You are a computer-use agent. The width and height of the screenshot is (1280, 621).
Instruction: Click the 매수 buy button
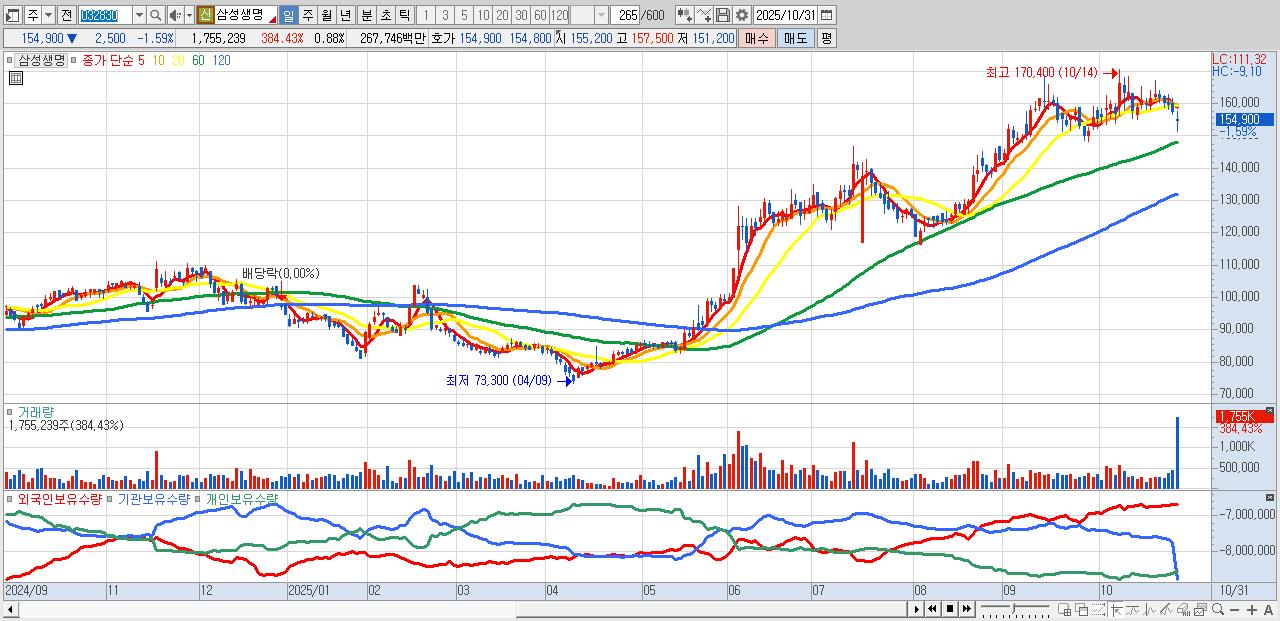tap(757, 38)
